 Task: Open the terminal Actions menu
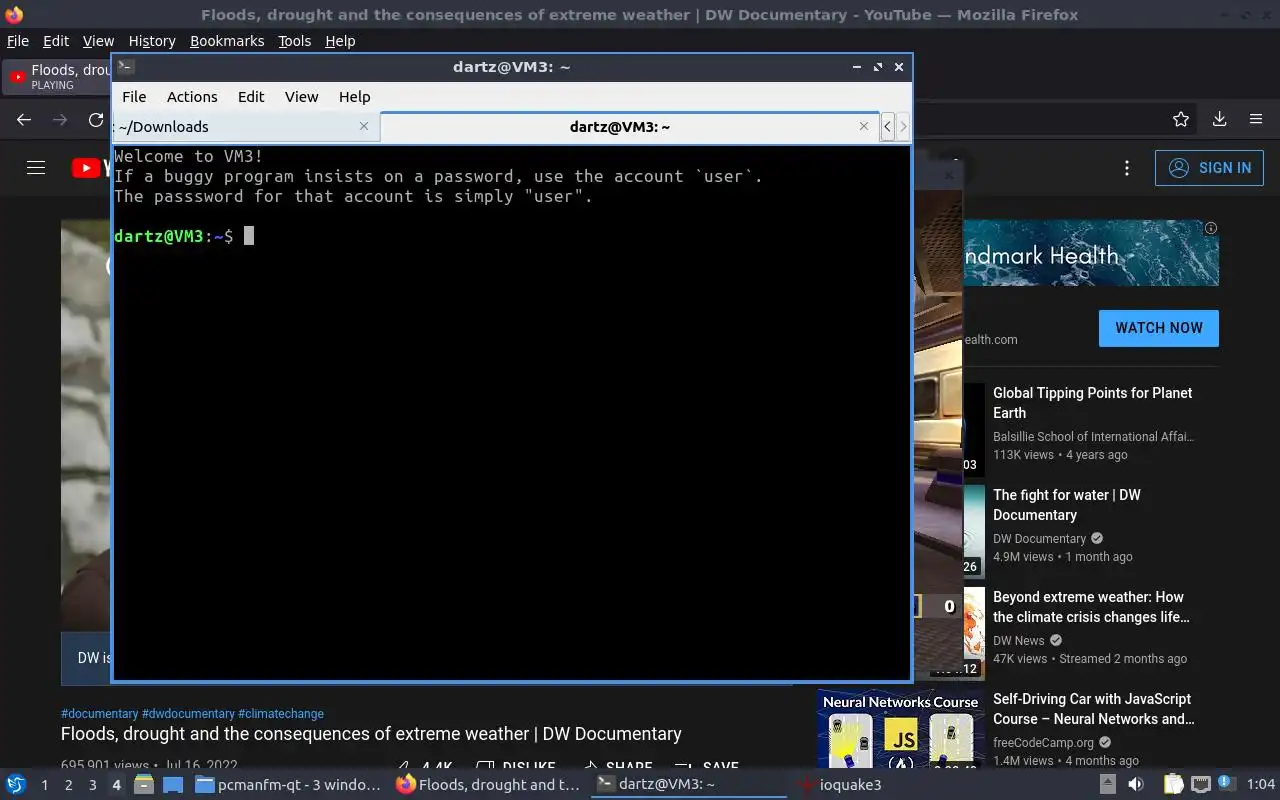[192, 97]
